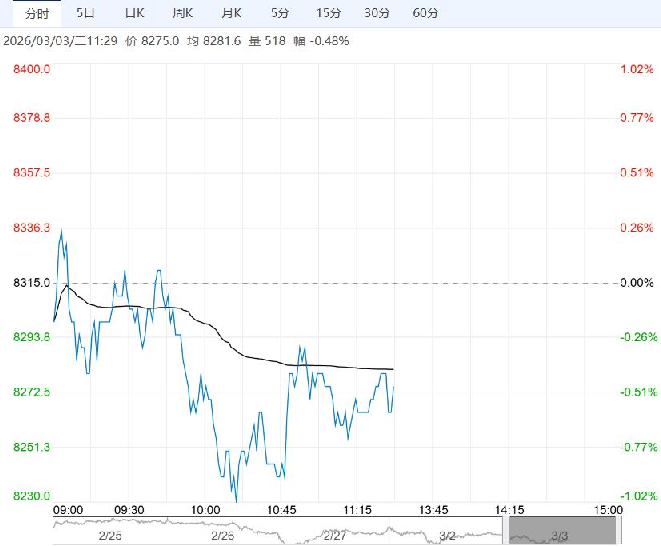This screenshot has width=661, height=547.
Task: Click the 15:00 time axis label
Action: (608, 510)
